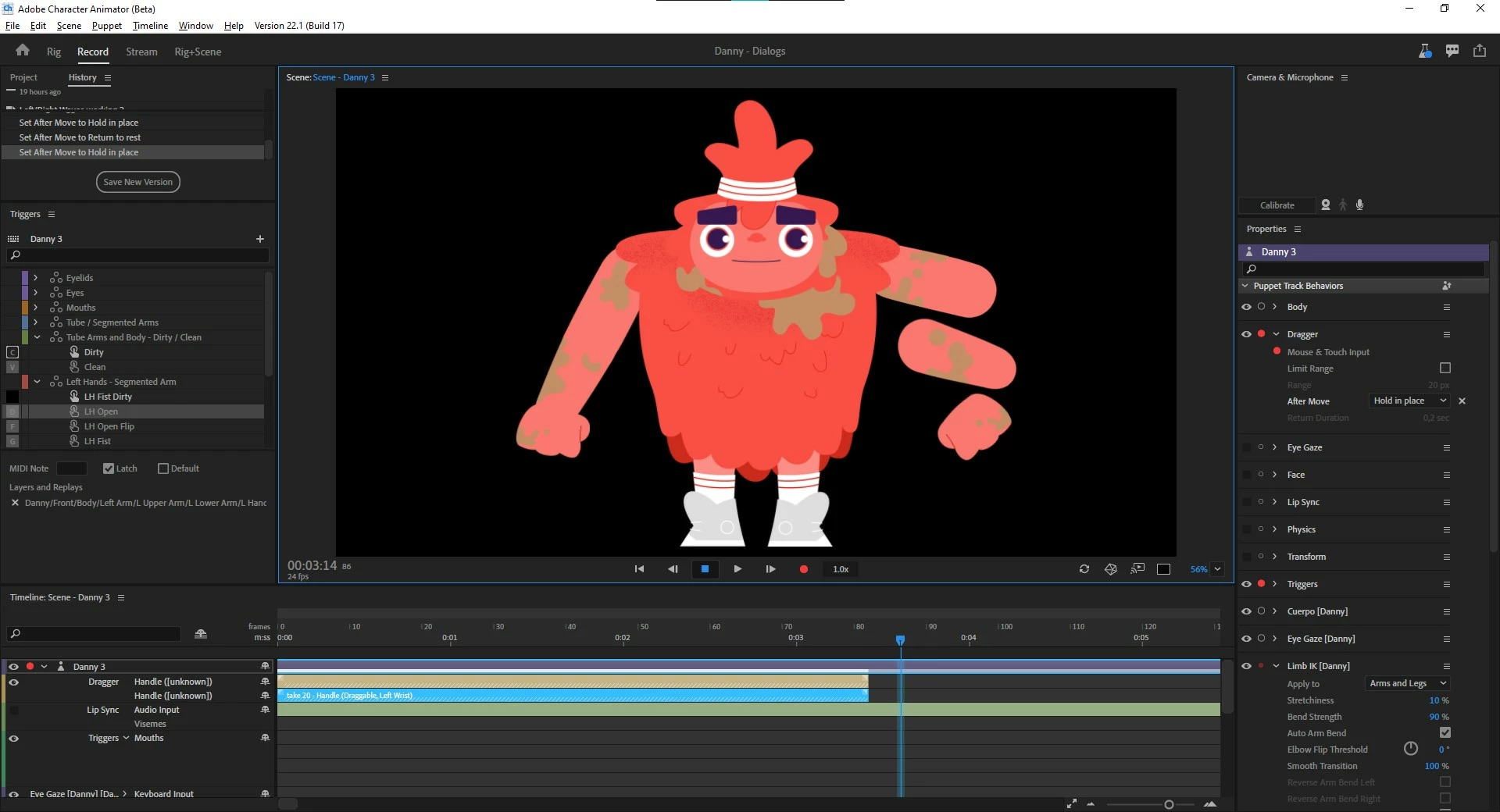This screenshot has width=1500, height=812.
Task: Open the Triggers panel menu
Action: tap(52, 214)
